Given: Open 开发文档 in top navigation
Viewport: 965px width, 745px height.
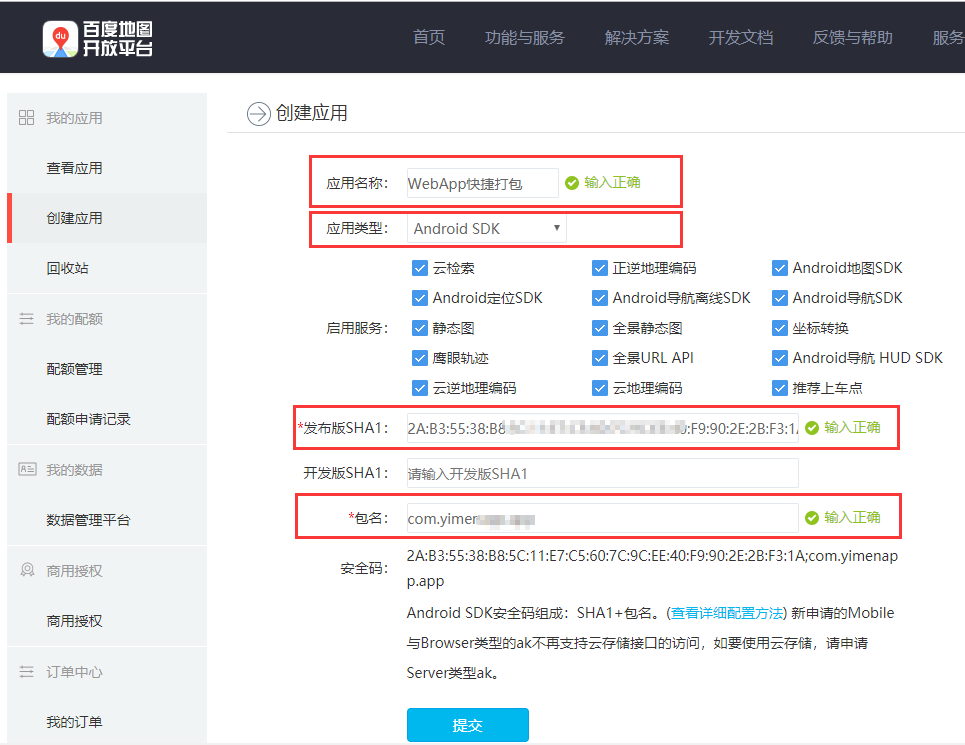Looking at the screenshot, I should pos(741,38).
